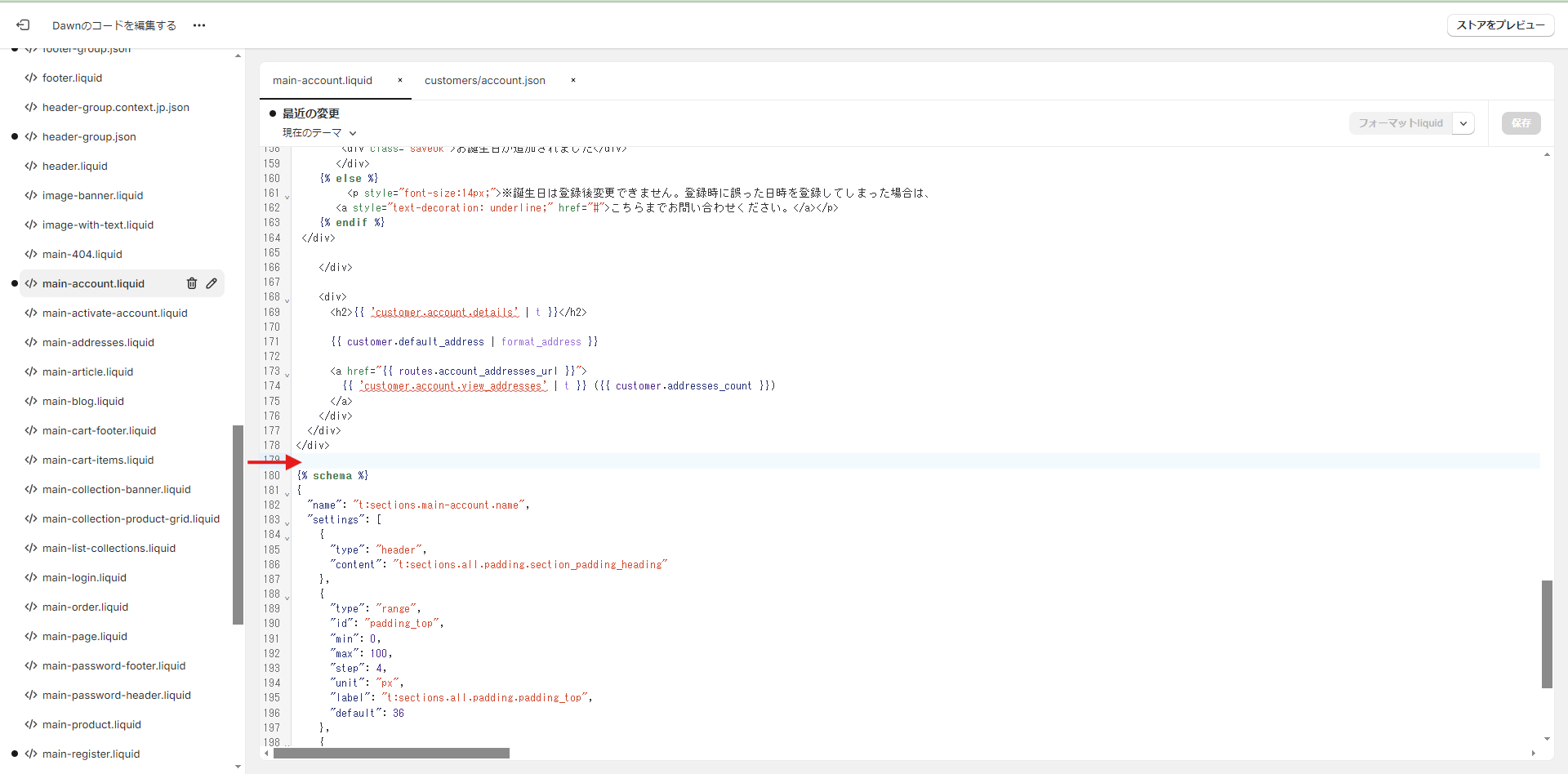Click the "padding_top" id value
Screen dimensions: 1568x774
[x=402, y=623]
